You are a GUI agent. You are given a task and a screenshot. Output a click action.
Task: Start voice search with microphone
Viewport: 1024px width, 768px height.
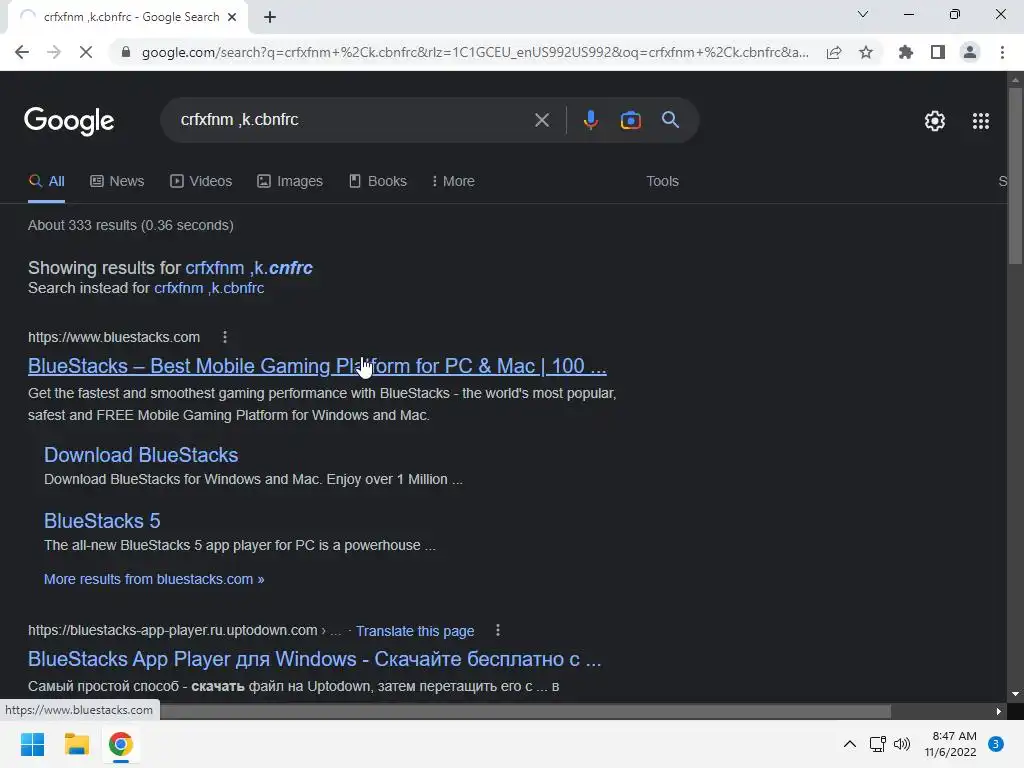590,120
